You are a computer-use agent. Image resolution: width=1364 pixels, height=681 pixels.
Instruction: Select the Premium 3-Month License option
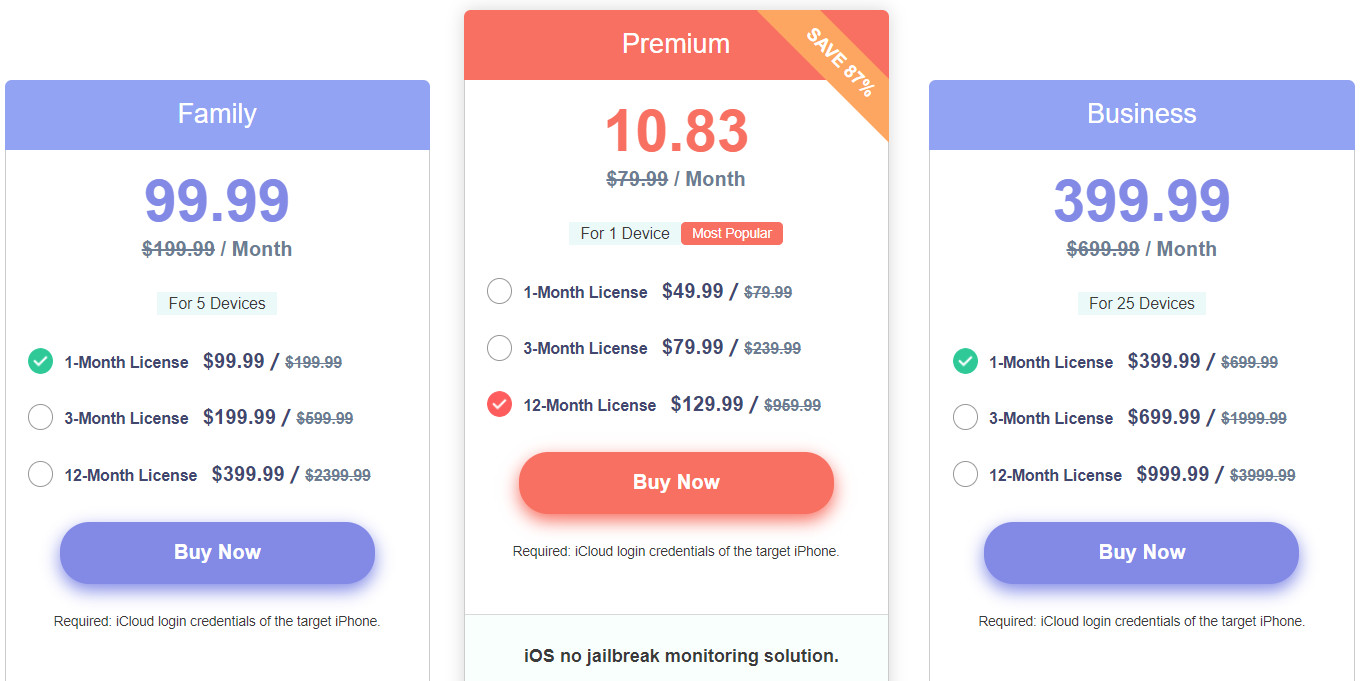click(499, 348)
